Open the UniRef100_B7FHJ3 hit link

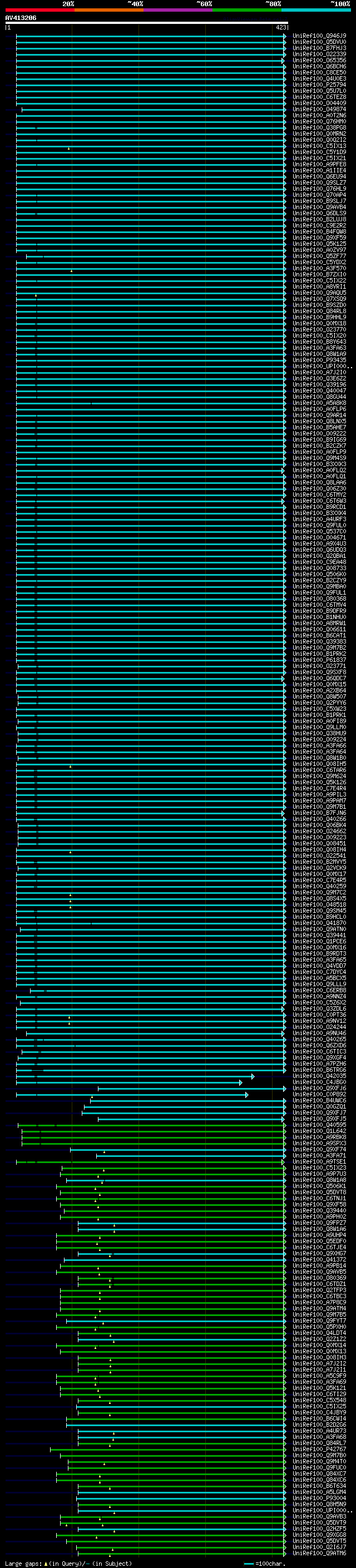point(319,48)
